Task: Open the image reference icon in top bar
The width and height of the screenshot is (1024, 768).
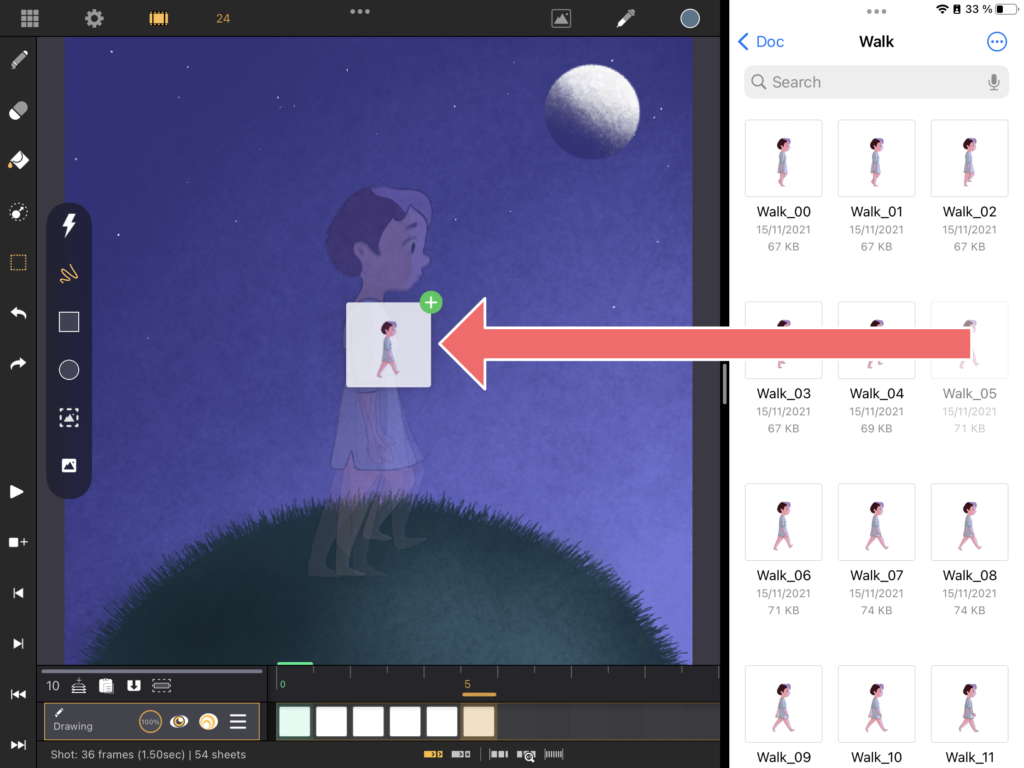Action: (x=561, y=18)
